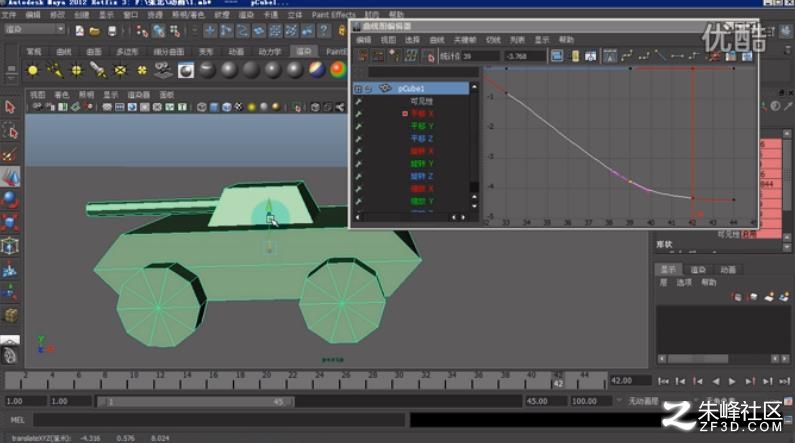Image resolution: width=795 pixels, height=443 pixels.
Task: Click shelf tab options at shelf left edge
Action: tap(11, 70)
